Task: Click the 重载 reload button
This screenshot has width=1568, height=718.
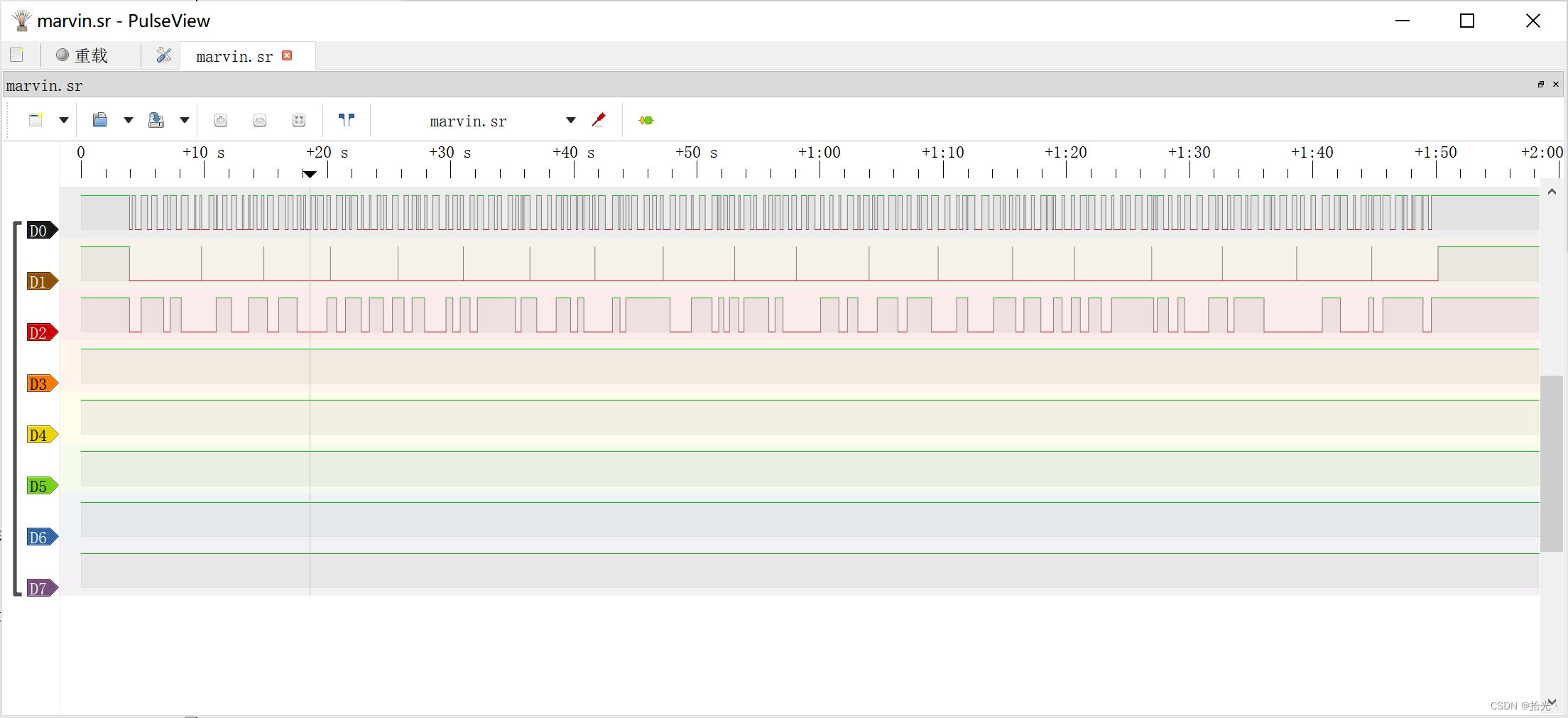Action: pos(82,55)
